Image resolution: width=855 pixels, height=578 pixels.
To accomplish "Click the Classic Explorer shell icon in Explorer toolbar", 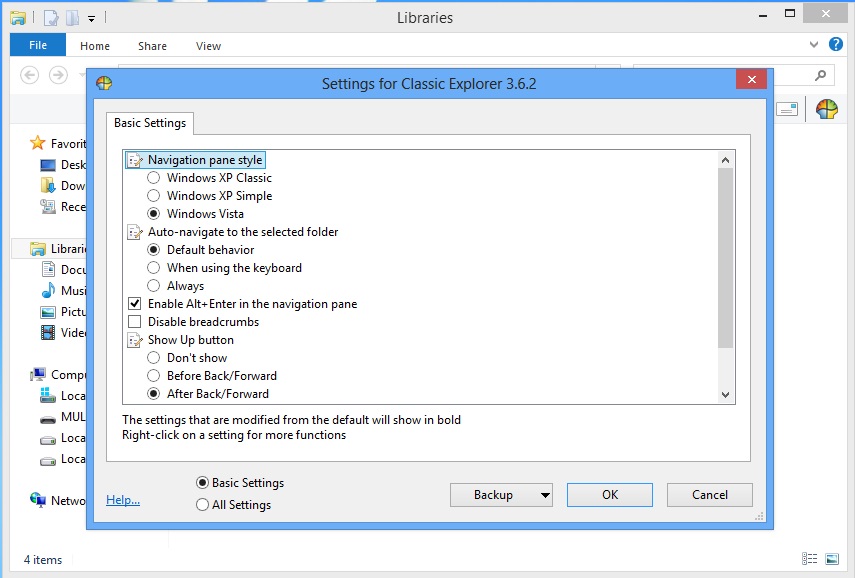I will coord(827,109).
